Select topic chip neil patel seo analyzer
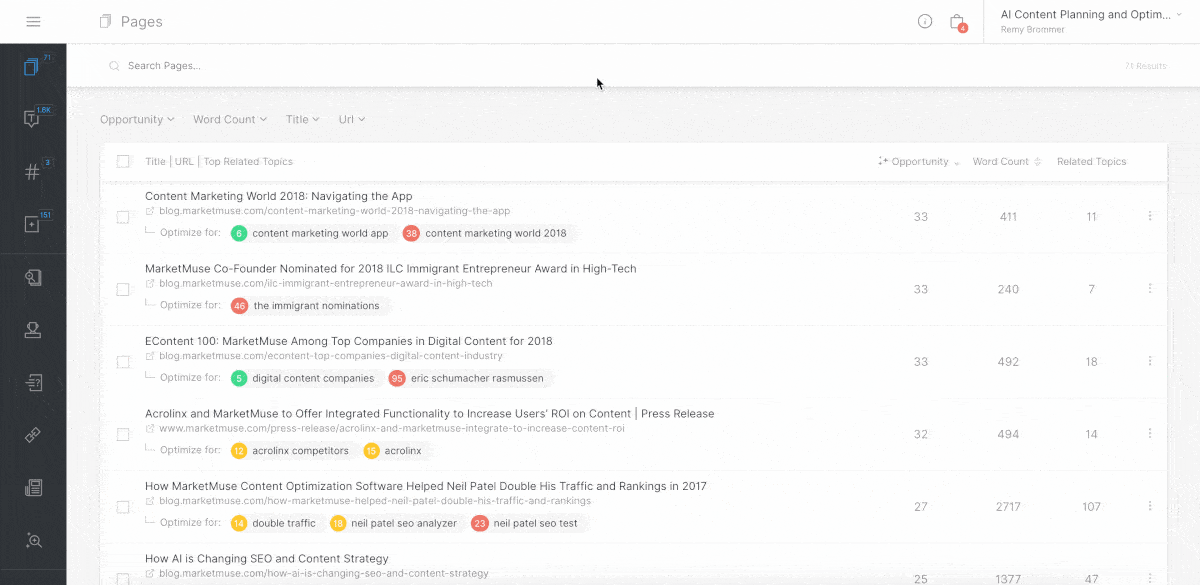 [395, 523]
